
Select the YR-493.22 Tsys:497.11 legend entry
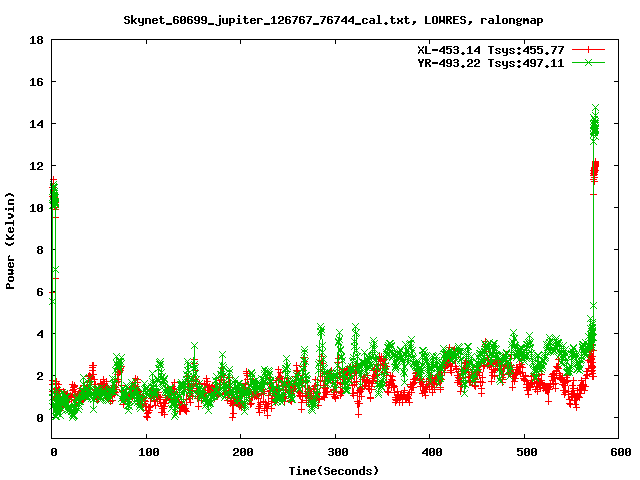491,63
